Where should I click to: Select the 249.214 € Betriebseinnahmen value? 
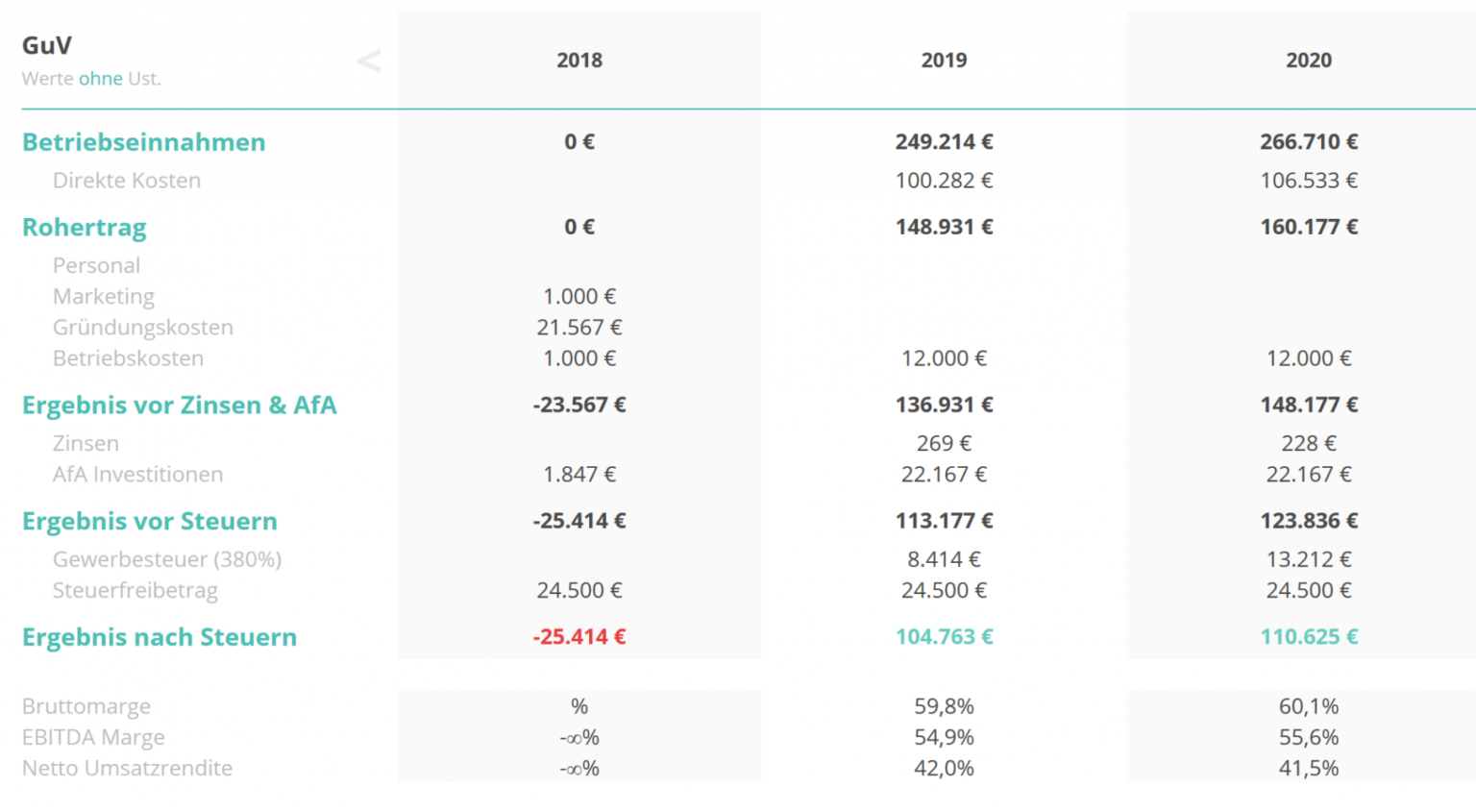pos(944,142)
